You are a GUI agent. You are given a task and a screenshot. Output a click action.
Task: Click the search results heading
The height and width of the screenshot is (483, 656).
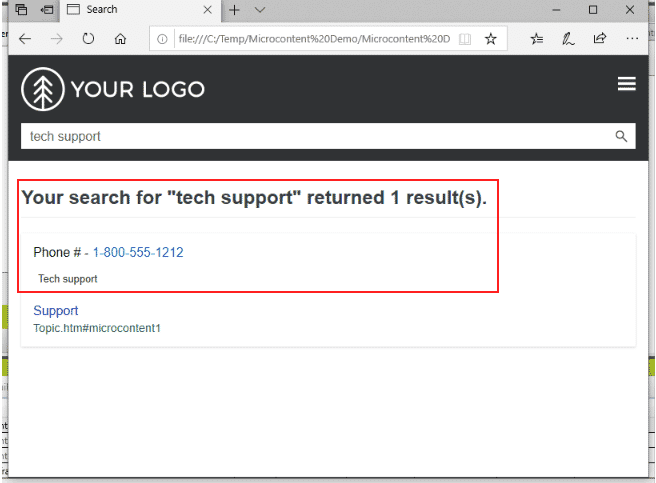(x=254, y=198)
